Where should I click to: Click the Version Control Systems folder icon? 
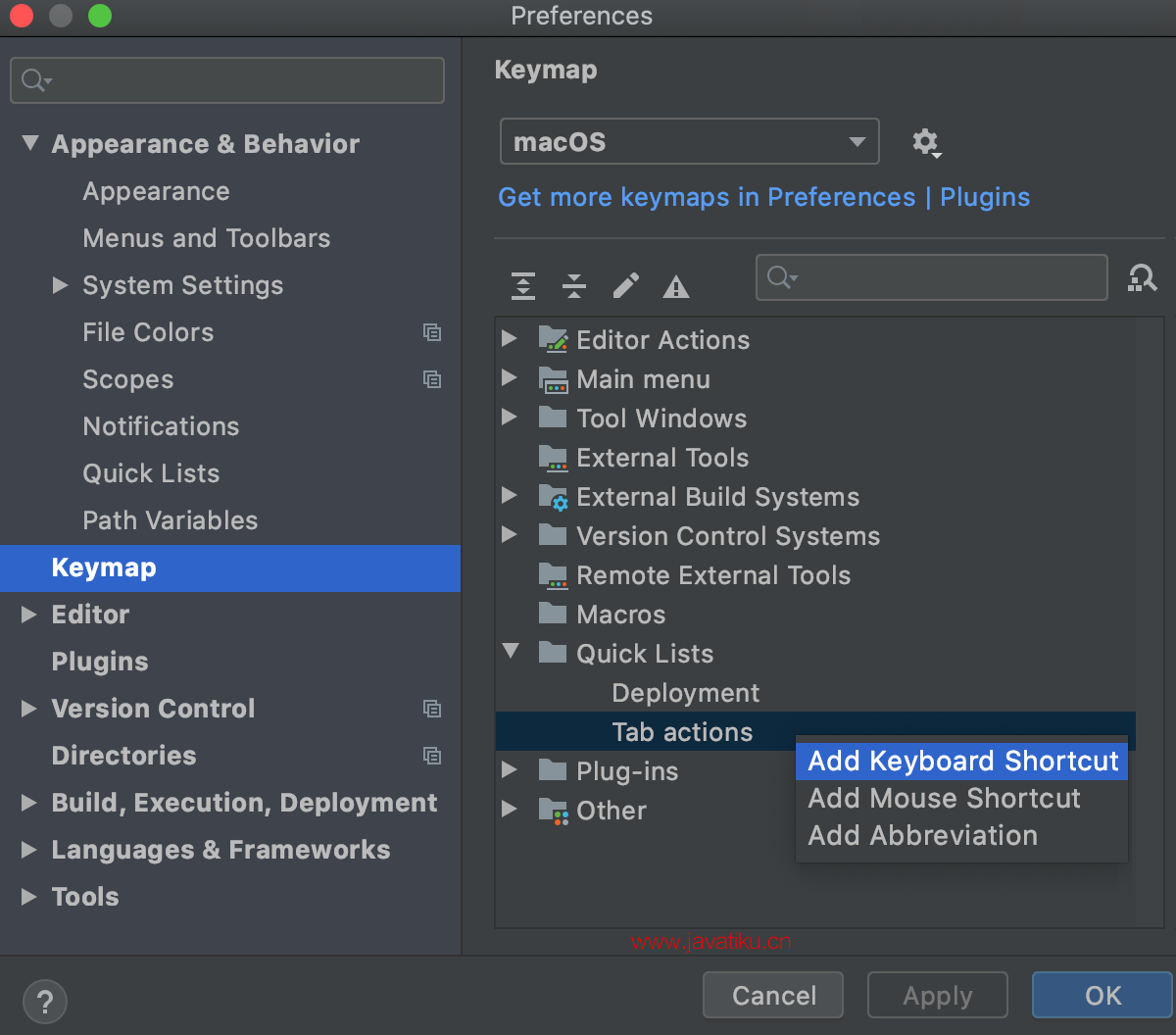click(554, 536)
